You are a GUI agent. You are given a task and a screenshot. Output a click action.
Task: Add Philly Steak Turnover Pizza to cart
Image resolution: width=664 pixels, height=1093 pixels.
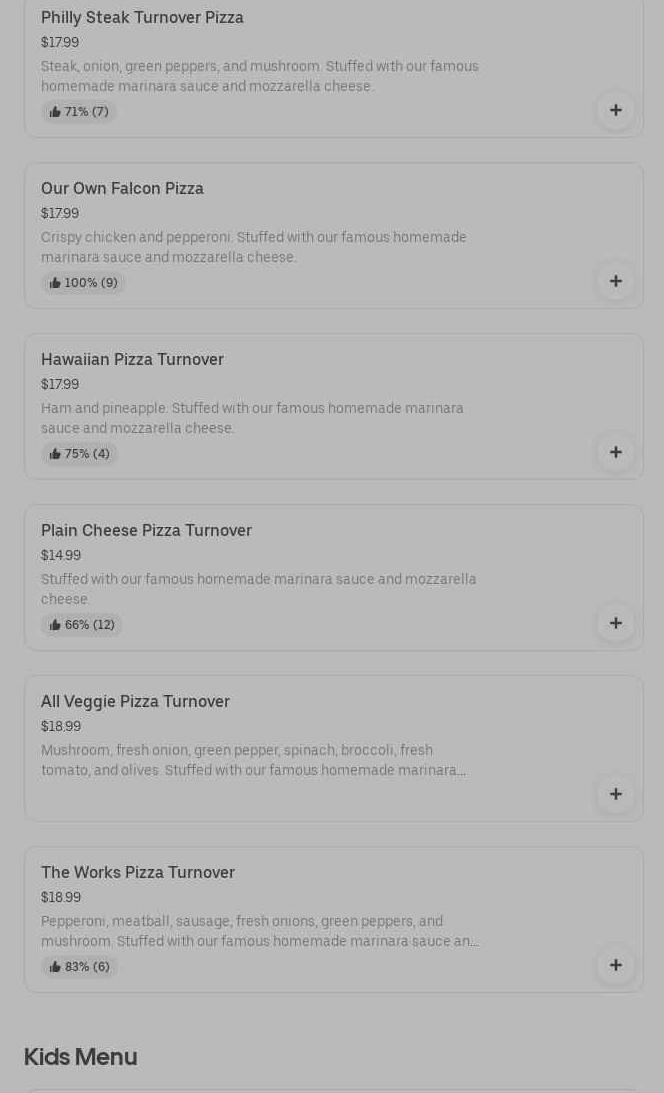pyautogui.click(x=615, y=110)
